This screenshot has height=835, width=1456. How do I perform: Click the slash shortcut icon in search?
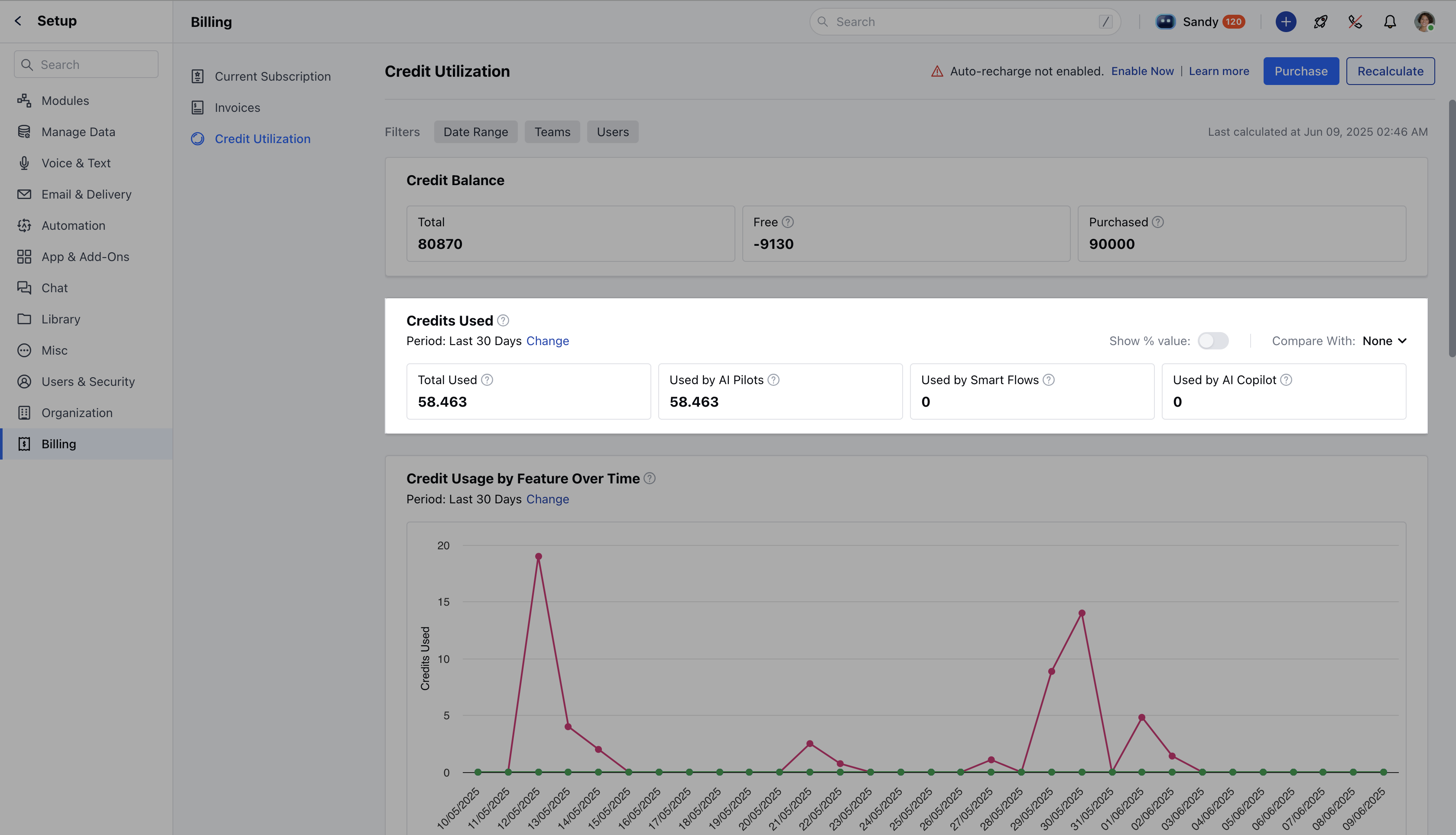1106,22
